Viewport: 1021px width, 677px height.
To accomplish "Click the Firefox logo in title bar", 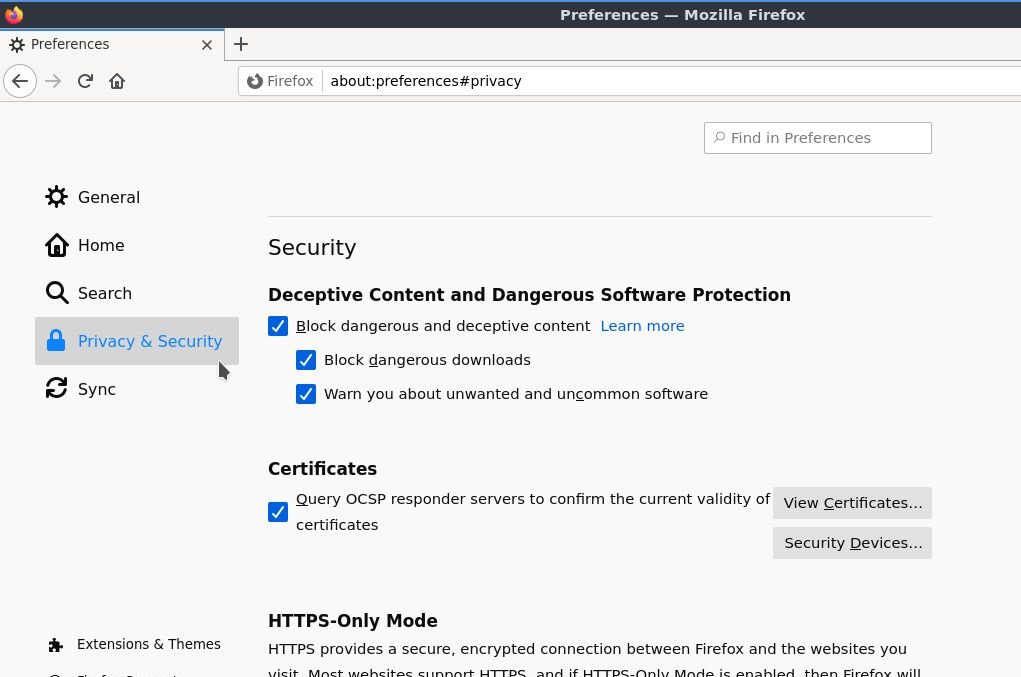I will tap(14, 14).
